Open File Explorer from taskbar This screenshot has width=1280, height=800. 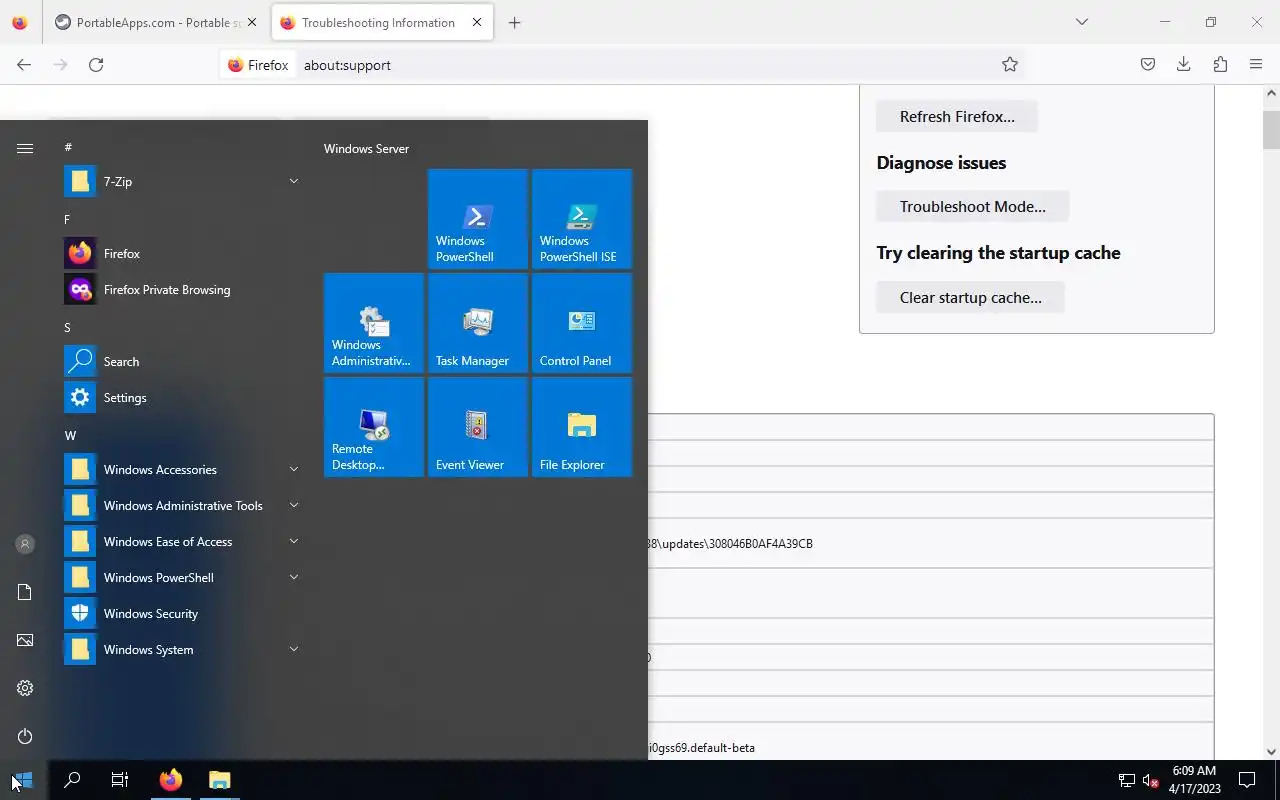pyautogui.click(x=219, y=780)
